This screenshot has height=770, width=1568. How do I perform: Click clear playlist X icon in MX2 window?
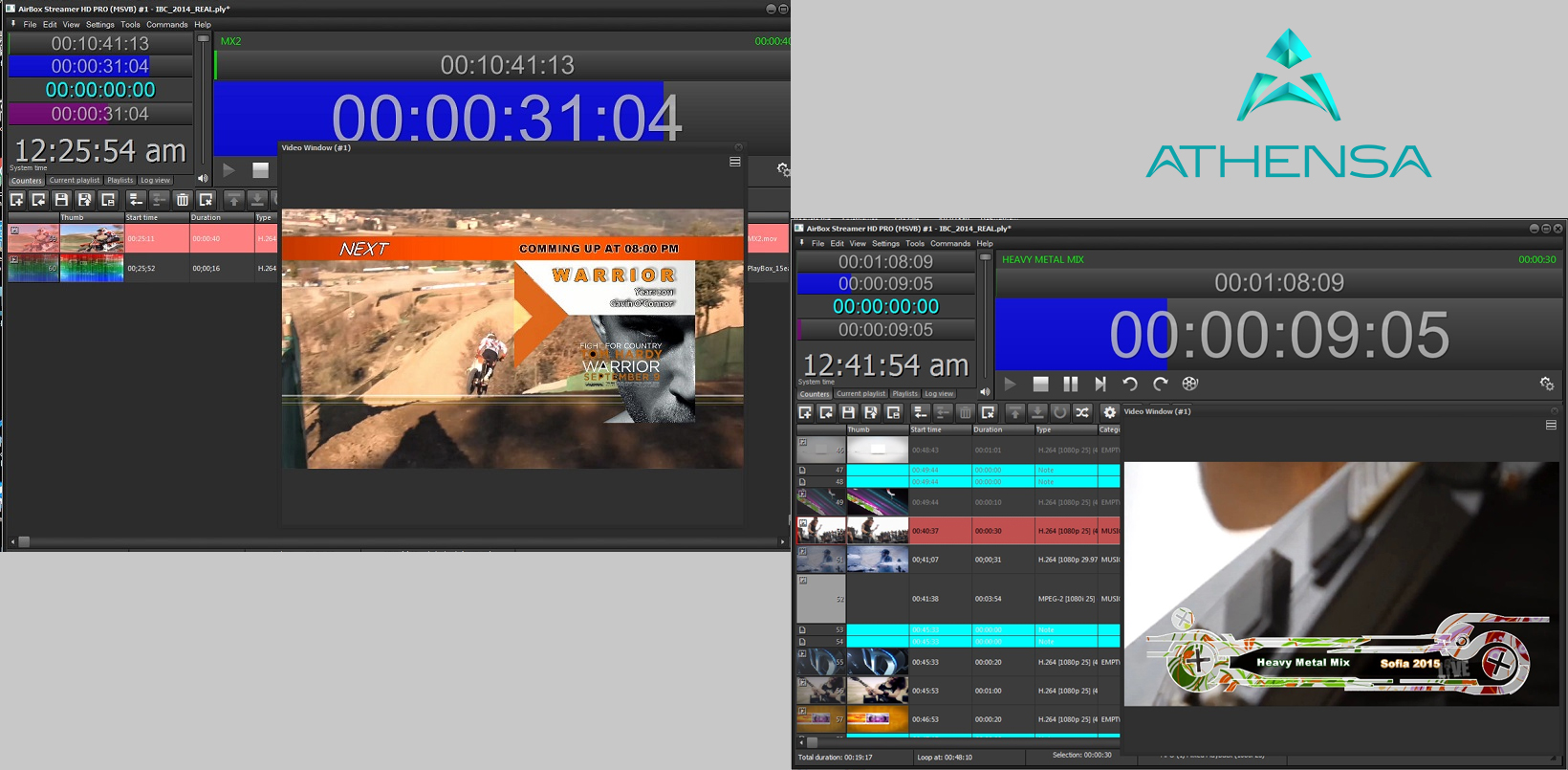coord(206,200)
